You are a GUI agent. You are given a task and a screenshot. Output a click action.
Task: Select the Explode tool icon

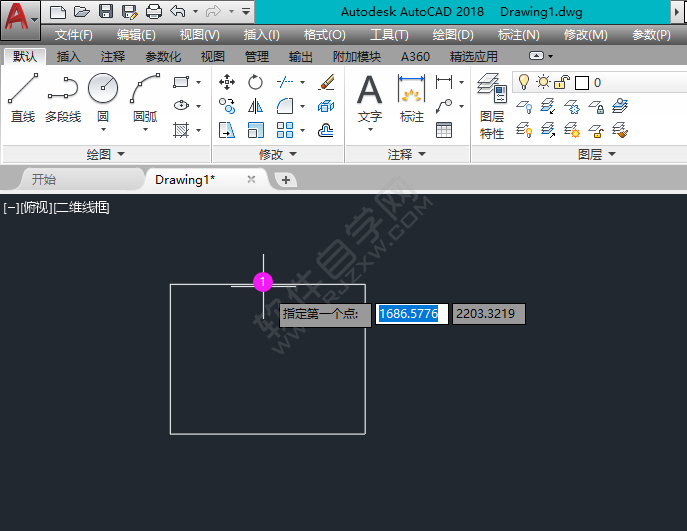pos(326,106)
